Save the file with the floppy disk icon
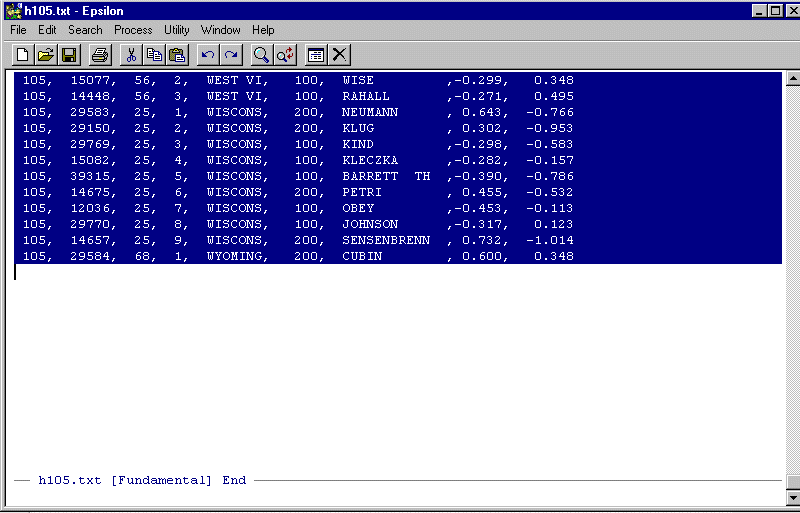 point(69,55)
